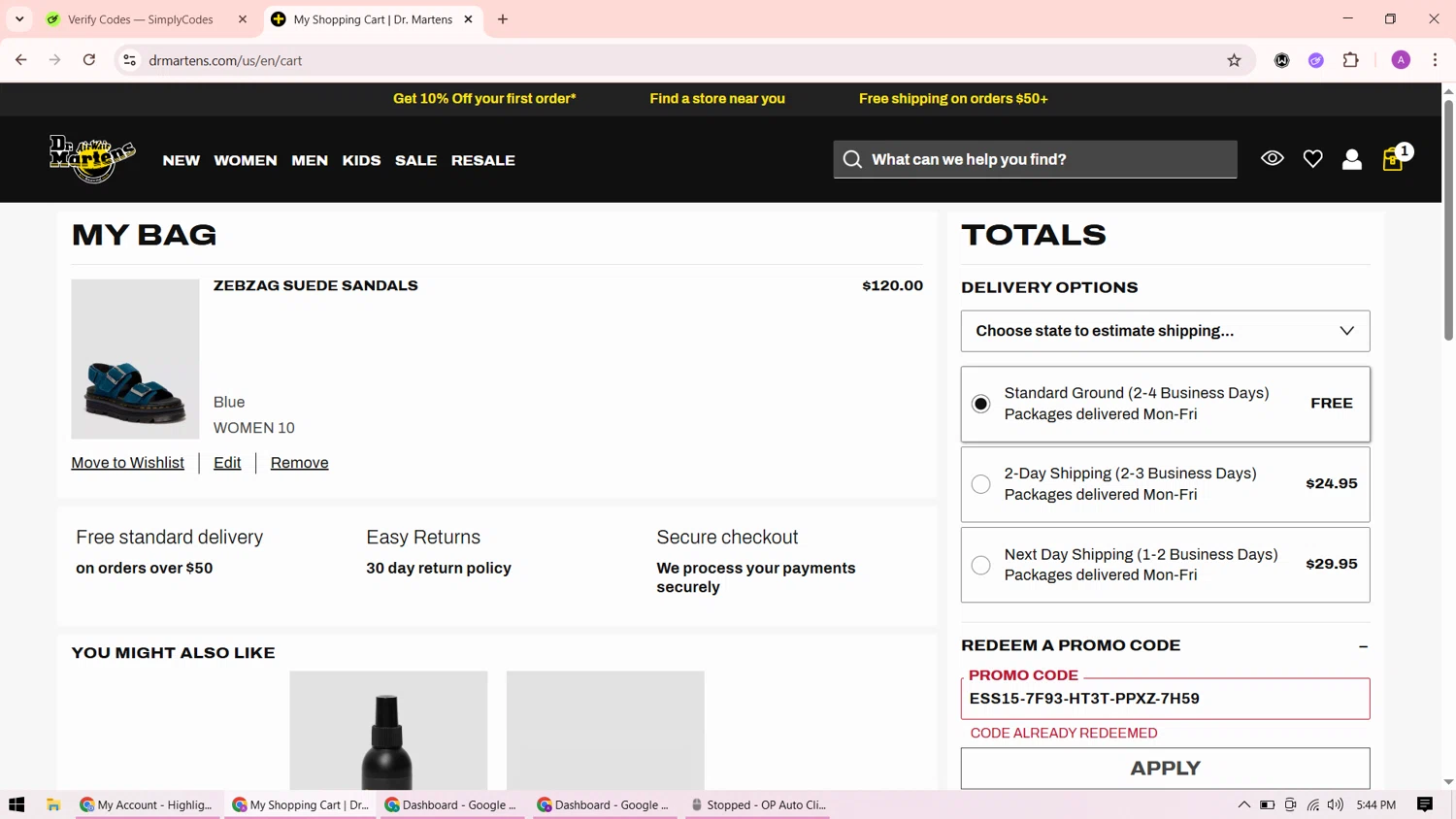
Task: Show hidden system tray icons
Action: 1243,804
